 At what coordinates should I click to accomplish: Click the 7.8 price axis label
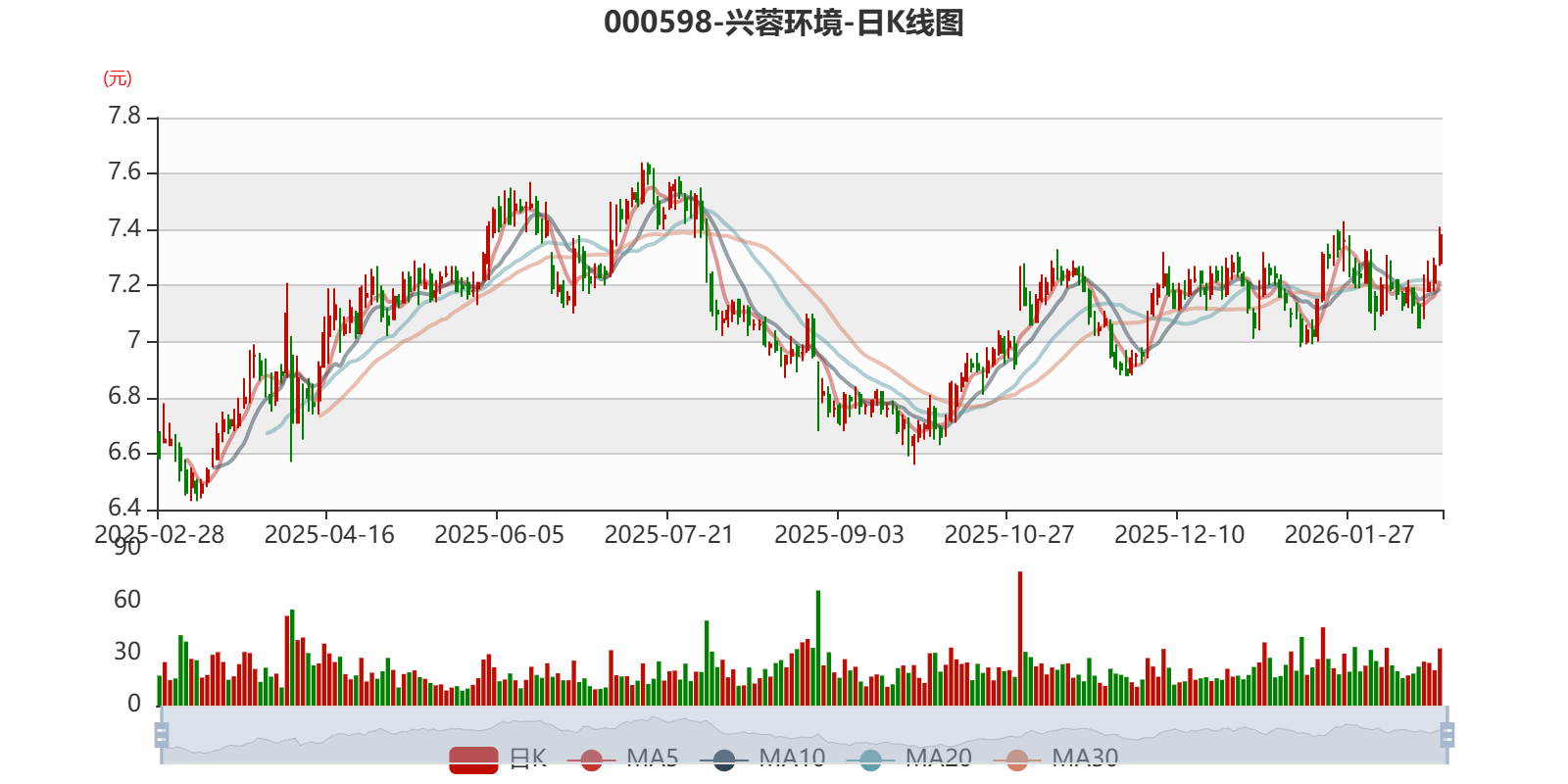click(x=124, y=117)
